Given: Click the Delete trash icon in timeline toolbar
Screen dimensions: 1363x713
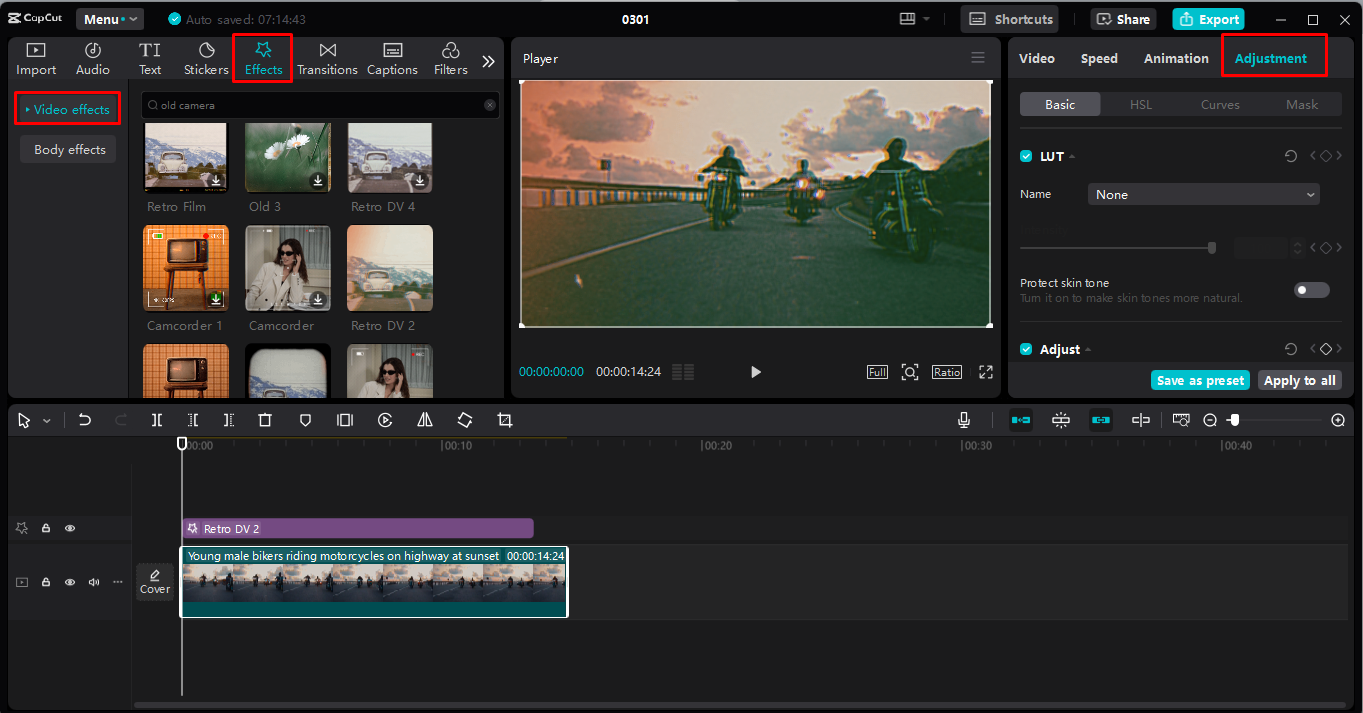Looking at the screenshot, I should (x=265, y=420).
